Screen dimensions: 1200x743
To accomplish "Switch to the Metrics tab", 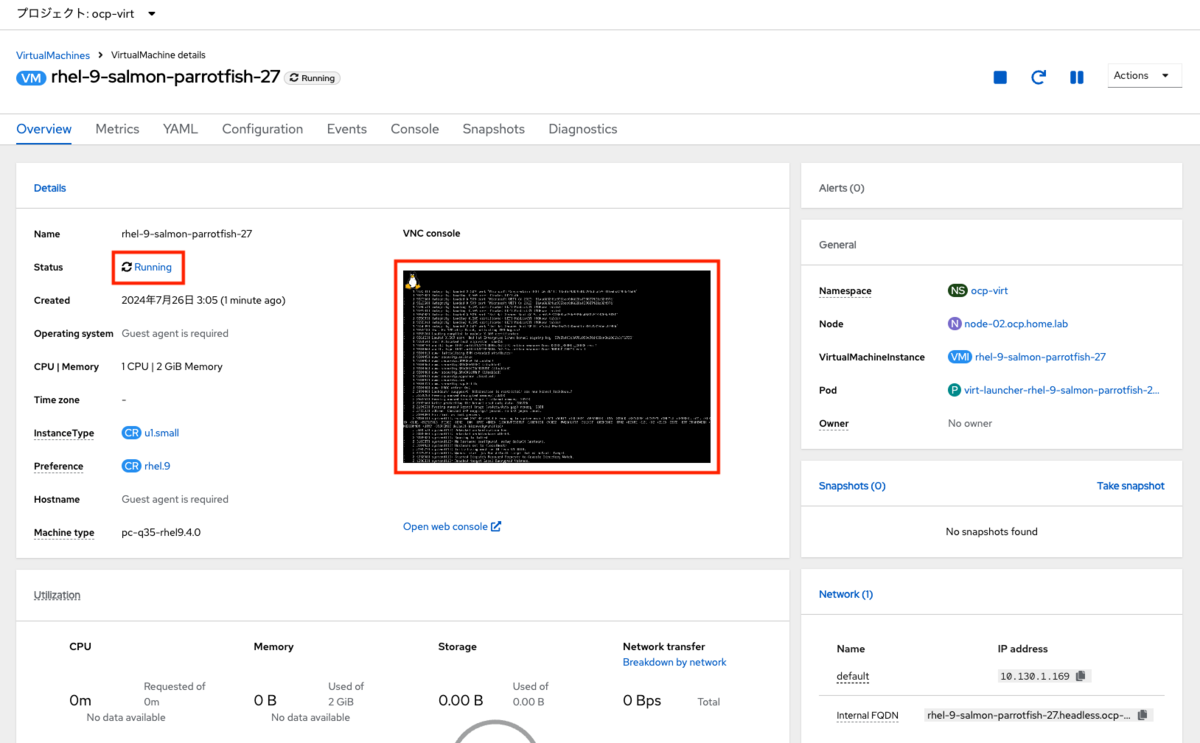I will [x=117, y=129].
